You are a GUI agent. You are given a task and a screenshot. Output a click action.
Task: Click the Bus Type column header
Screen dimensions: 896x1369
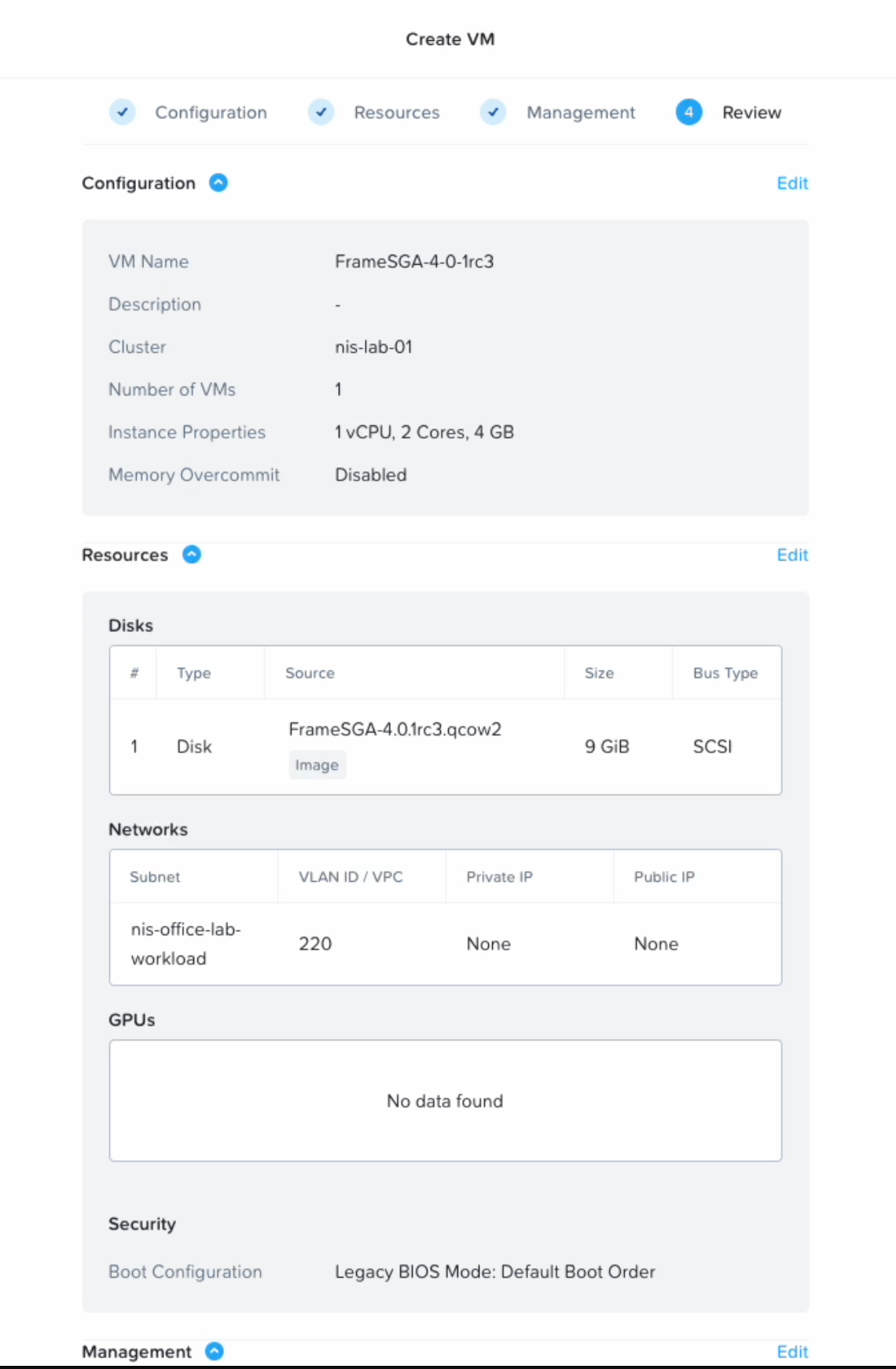pyautogui.click(x=725, y=673)
